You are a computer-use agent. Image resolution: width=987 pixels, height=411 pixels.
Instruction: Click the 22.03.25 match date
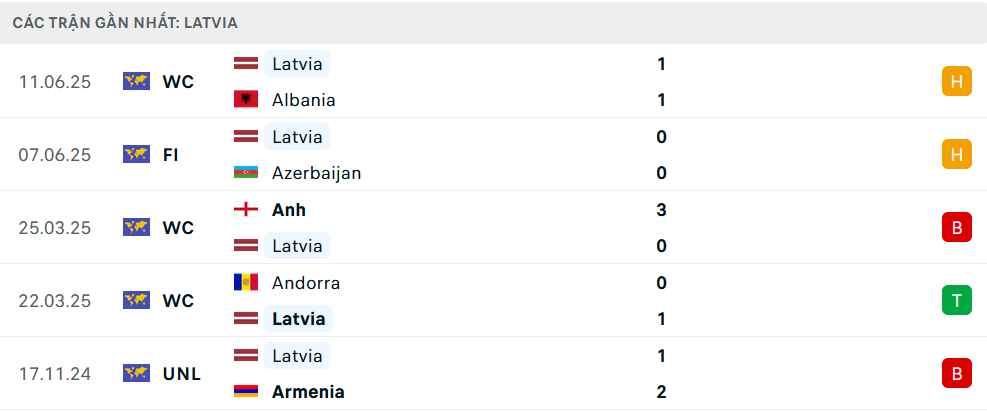pyautogui.click(x=55, y=301)
